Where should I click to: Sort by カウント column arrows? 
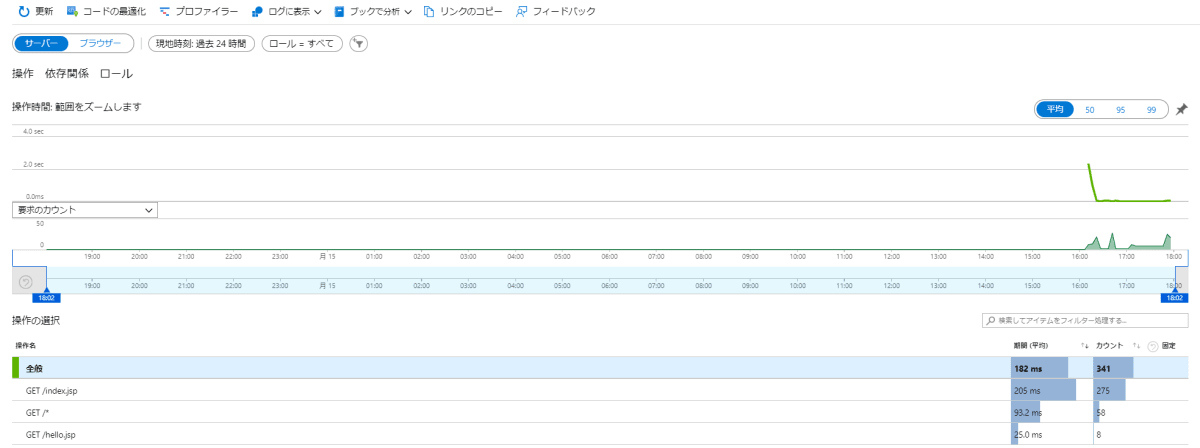tap(1136, 345)
